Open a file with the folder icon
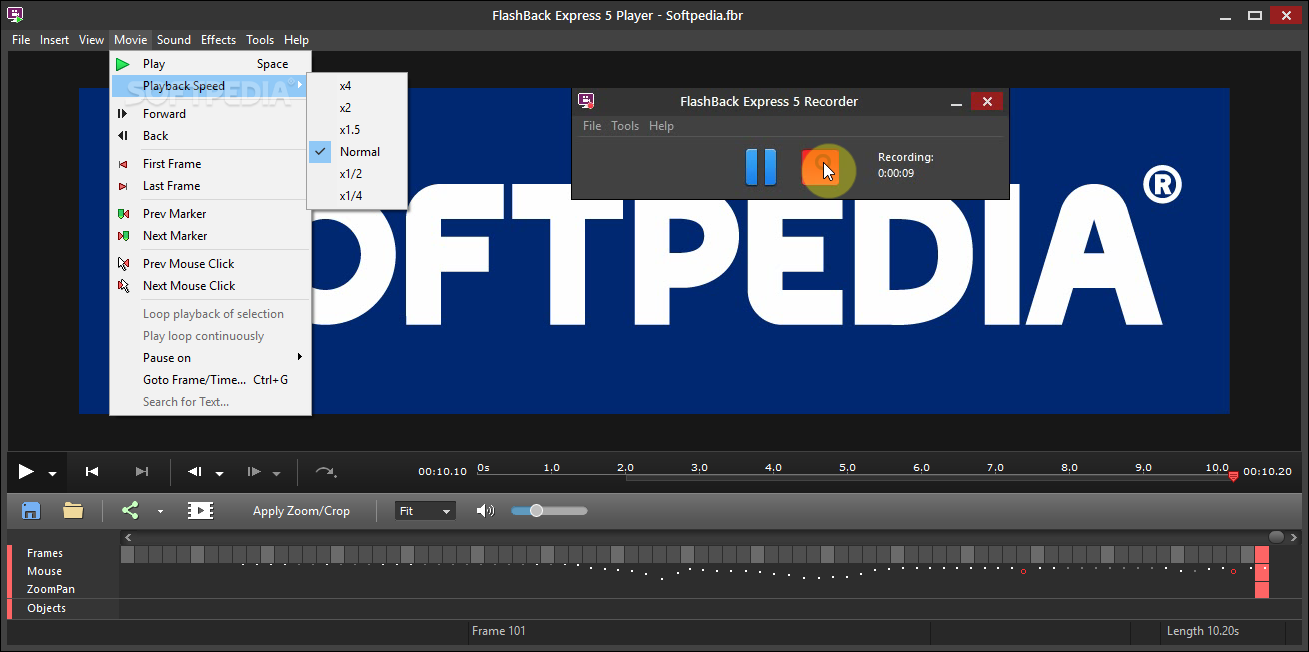Screen dimensions: 1309x652 tap(73, 510)
